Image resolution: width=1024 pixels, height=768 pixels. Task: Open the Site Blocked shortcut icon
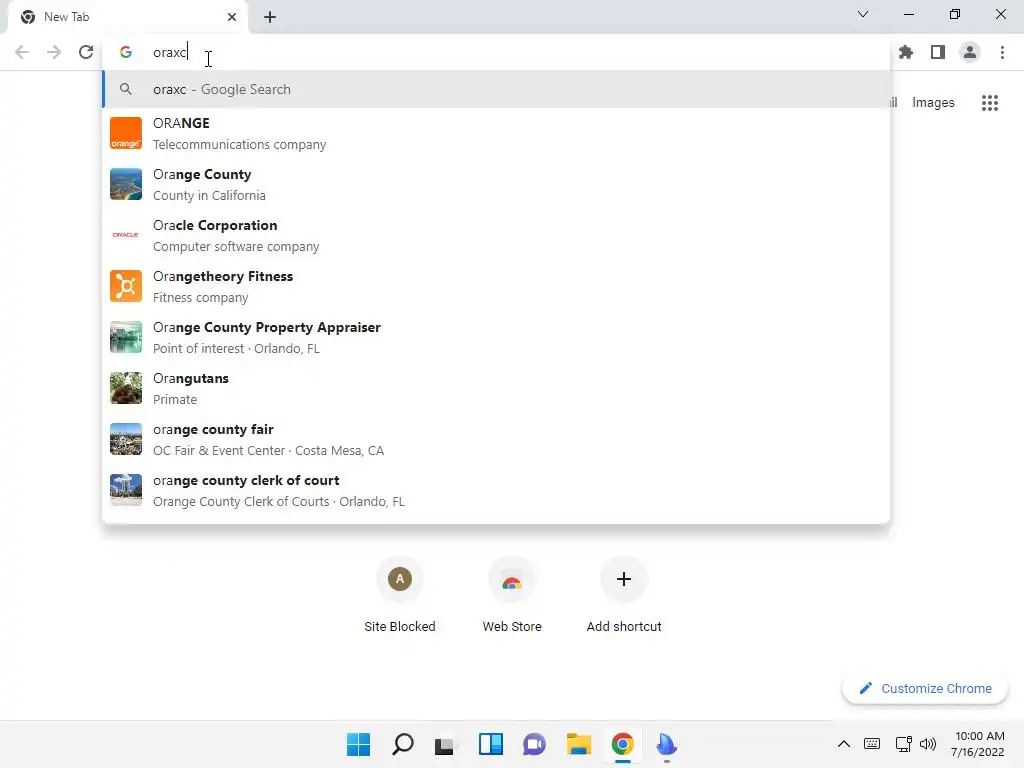click(x=400, y=579)
